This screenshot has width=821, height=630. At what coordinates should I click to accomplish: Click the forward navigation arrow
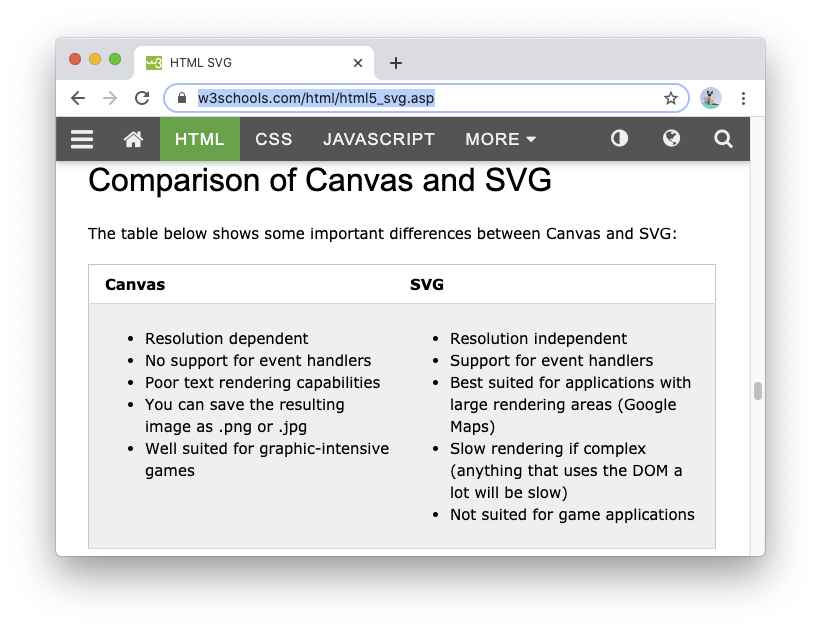(110, 98)
